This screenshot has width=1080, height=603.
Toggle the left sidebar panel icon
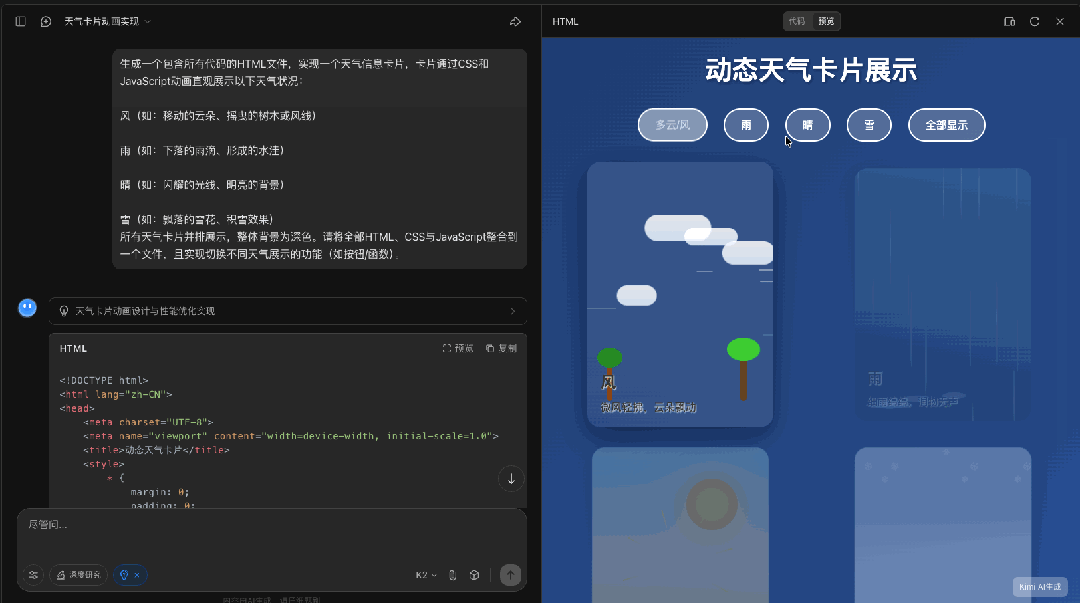tap(20, 21)
